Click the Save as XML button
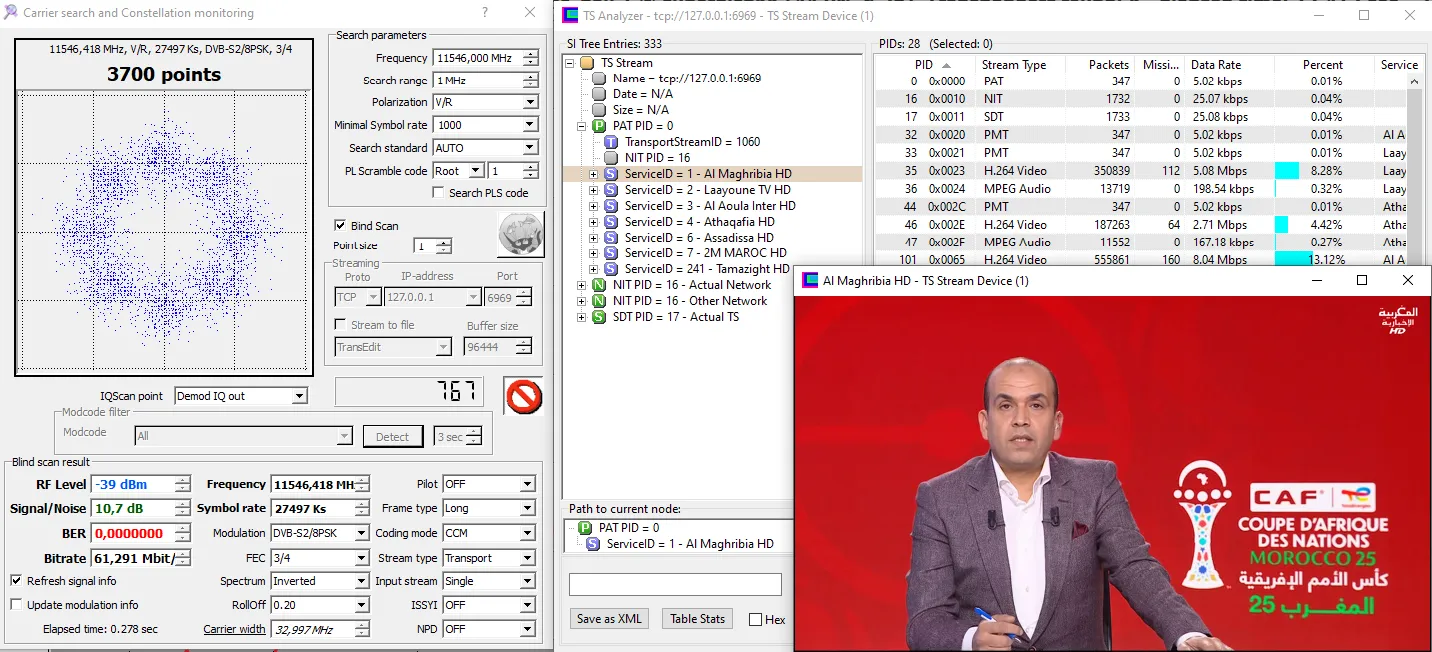The image size is (1432, 652). pyautogui.click(x=609, y=619)
